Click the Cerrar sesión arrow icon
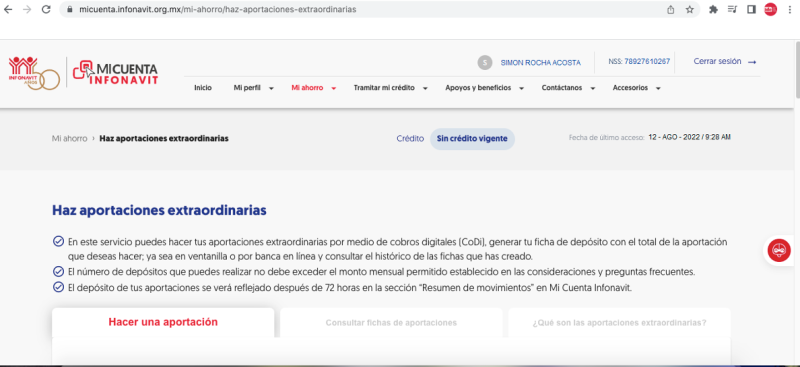 (752, 62)
